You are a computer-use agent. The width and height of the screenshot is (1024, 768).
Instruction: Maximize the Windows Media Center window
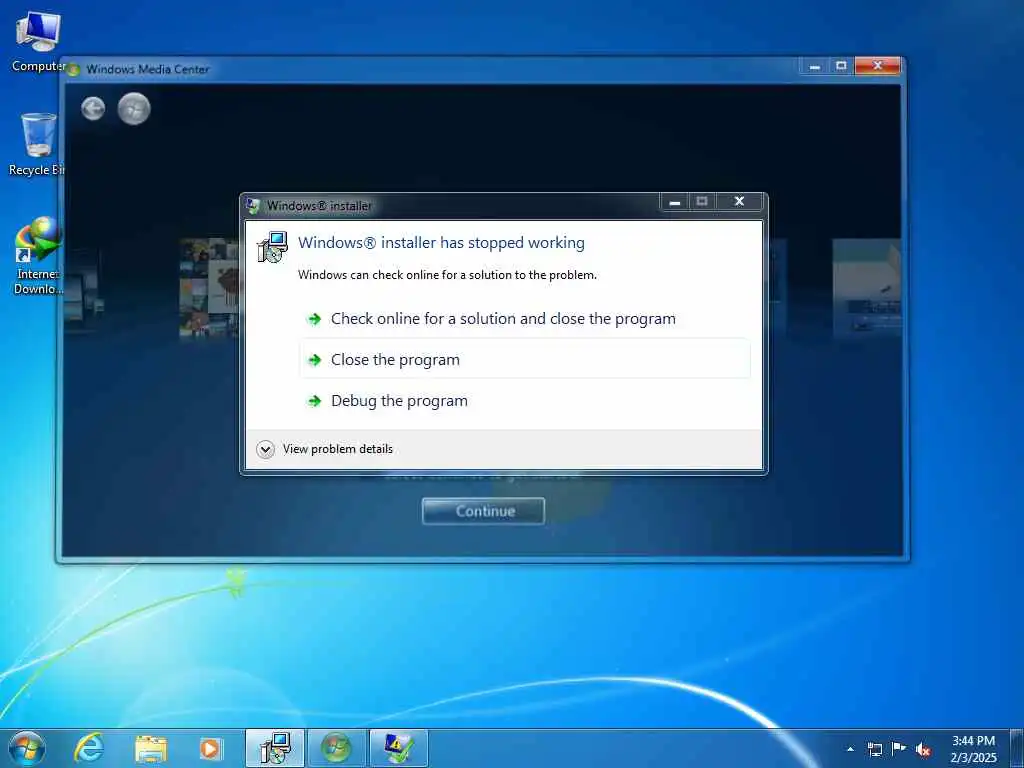coord(841,66)
